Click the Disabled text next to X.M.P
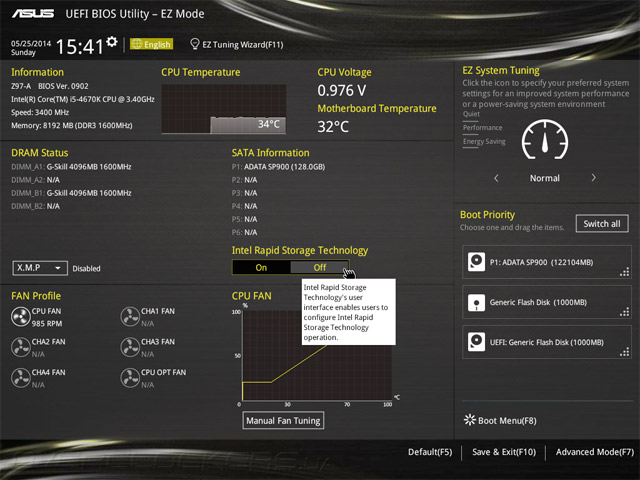The height and width of the screenshot is (480, 640). (87, 269)
